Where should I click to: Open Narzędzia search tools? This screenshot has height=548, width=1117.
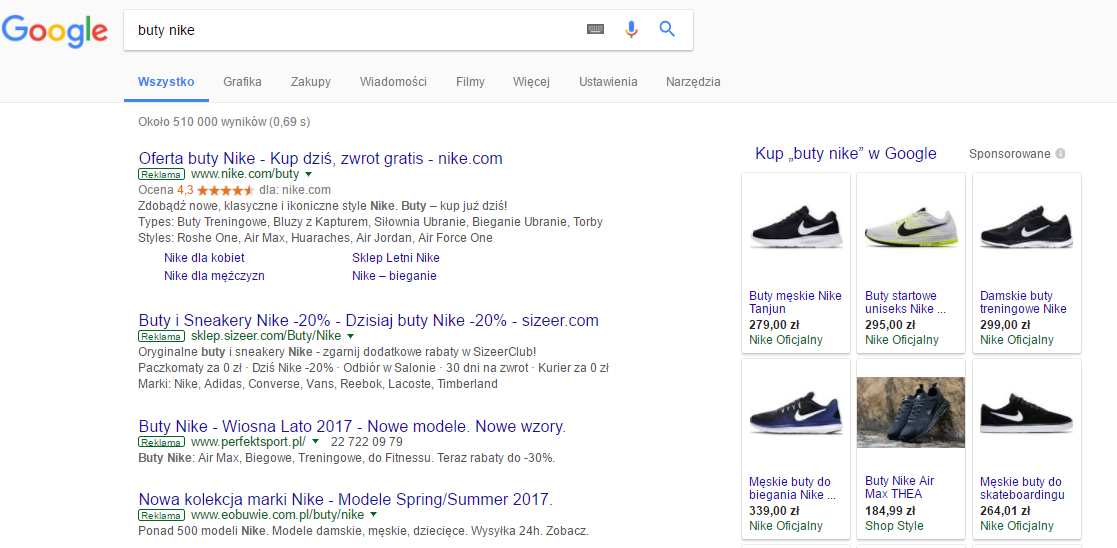pos(693,82)
